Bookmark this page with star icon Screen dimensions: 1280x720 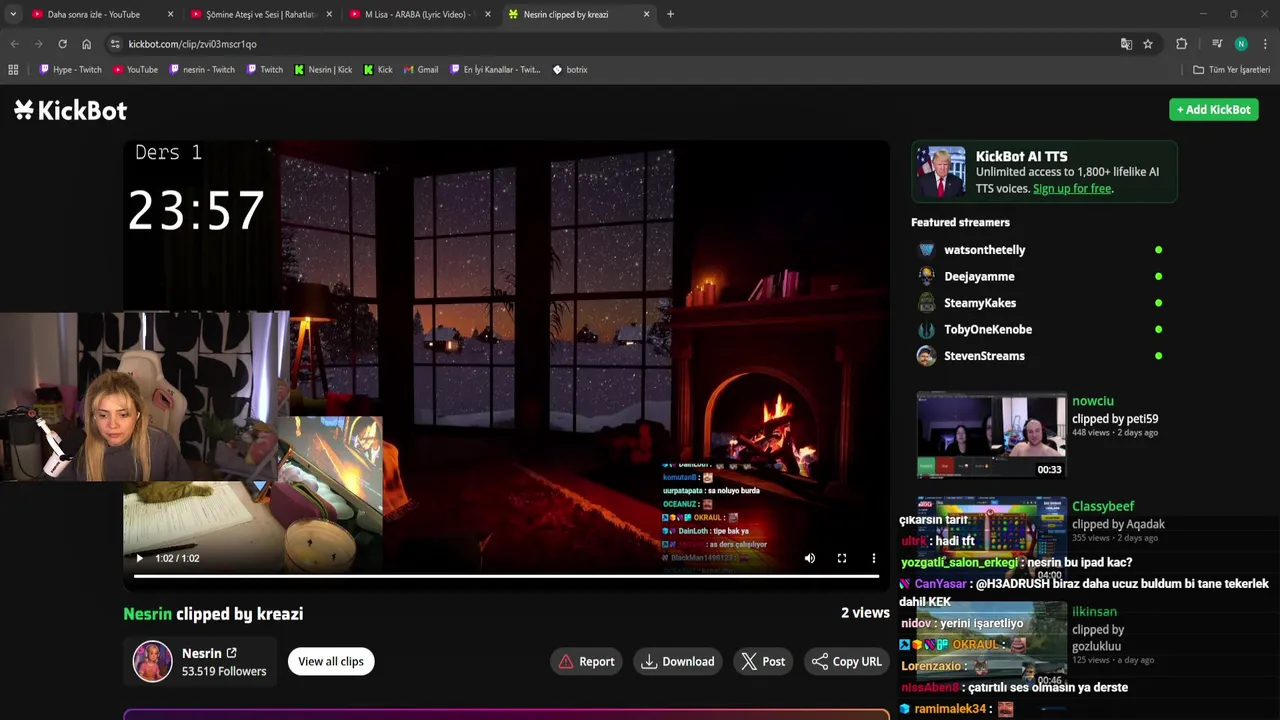[1148, 44]
